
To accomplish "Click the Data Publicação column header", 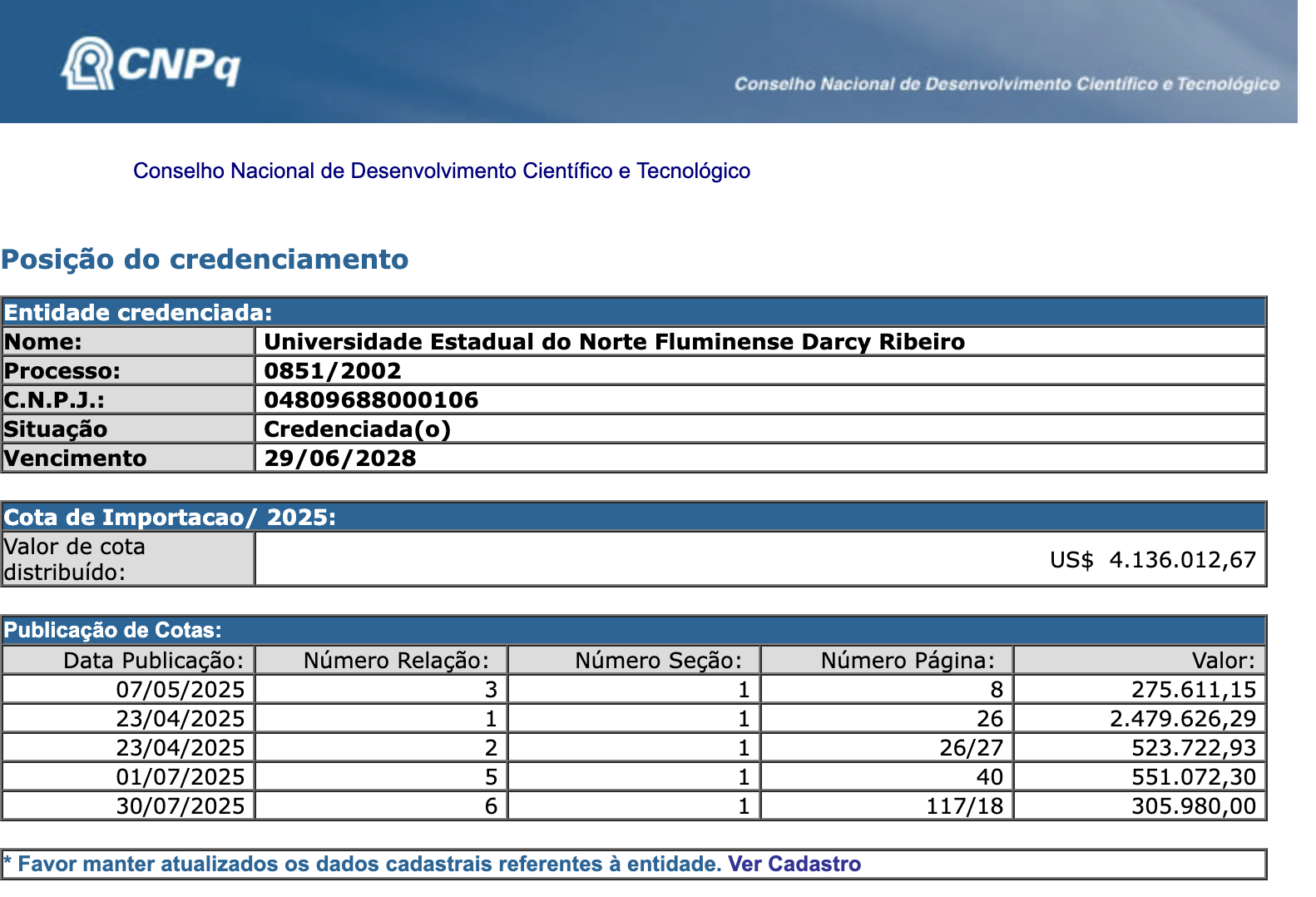I will click(x=154, y=661).
